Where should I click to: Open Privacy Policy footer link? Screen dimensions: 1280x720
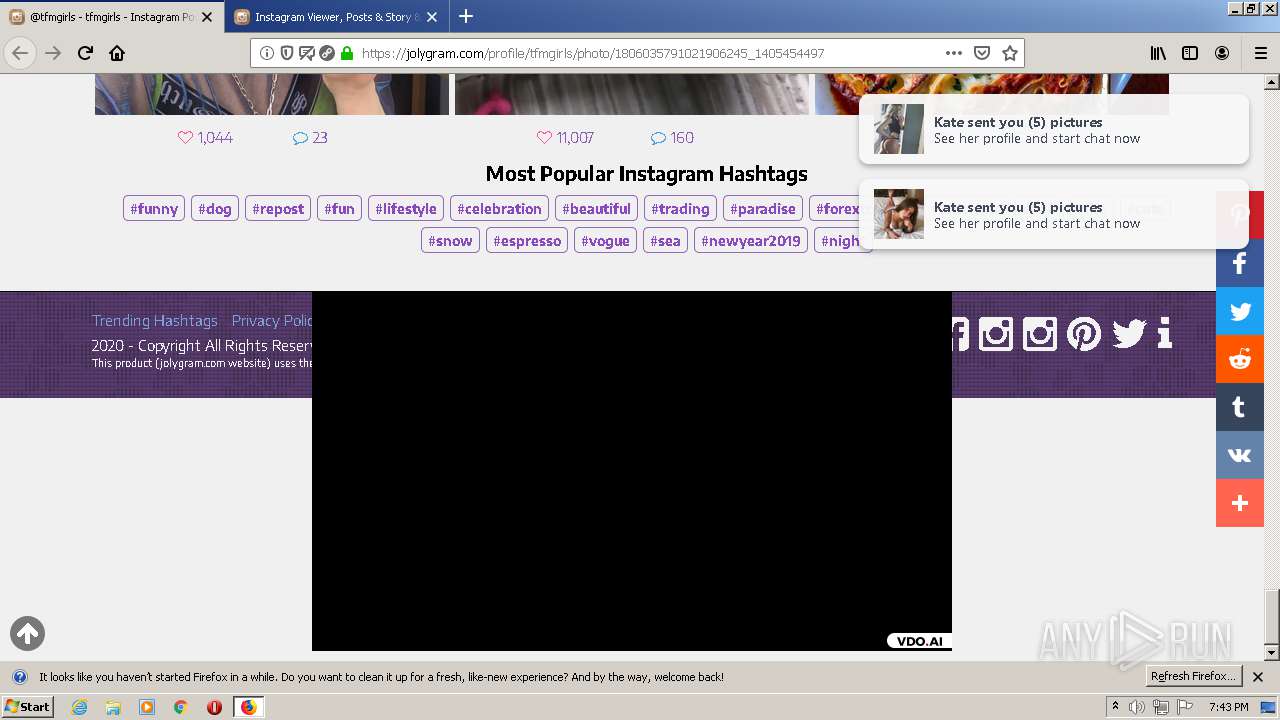(x=272, y=320)
